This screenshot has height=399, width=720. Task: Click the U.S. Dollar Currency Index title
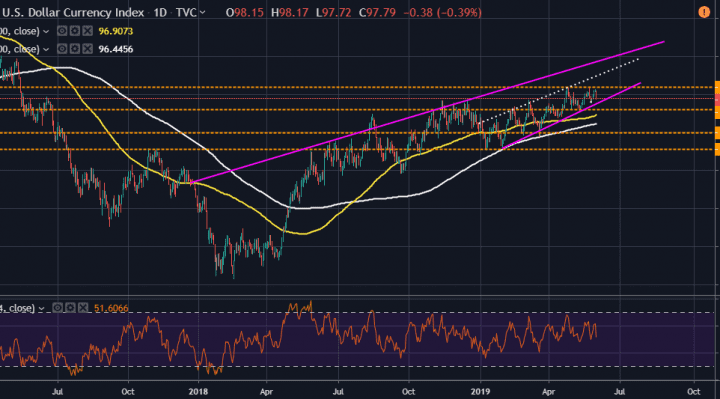[73, 12]
